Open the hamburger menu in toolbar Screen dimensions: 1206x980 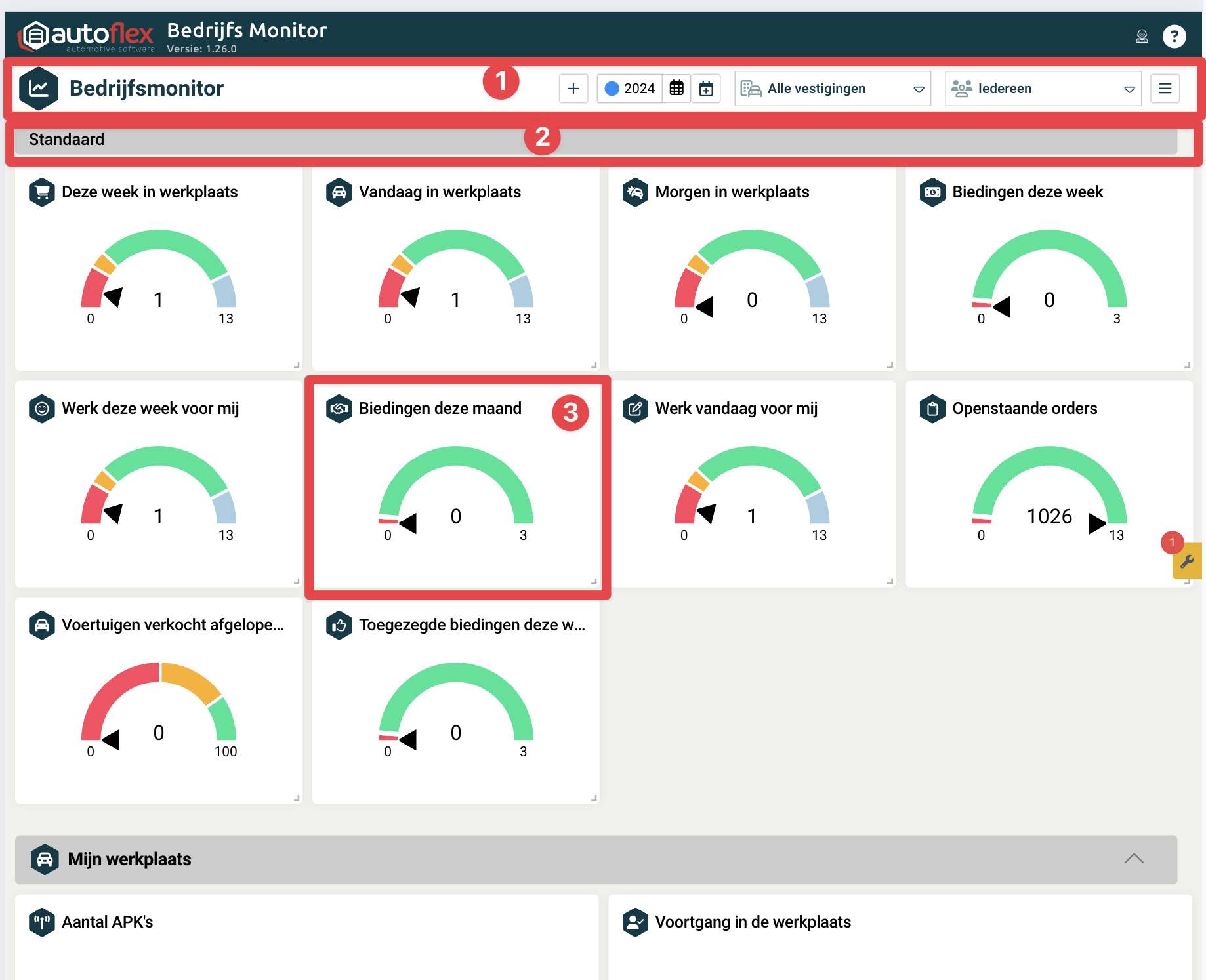click(1165, 89)
